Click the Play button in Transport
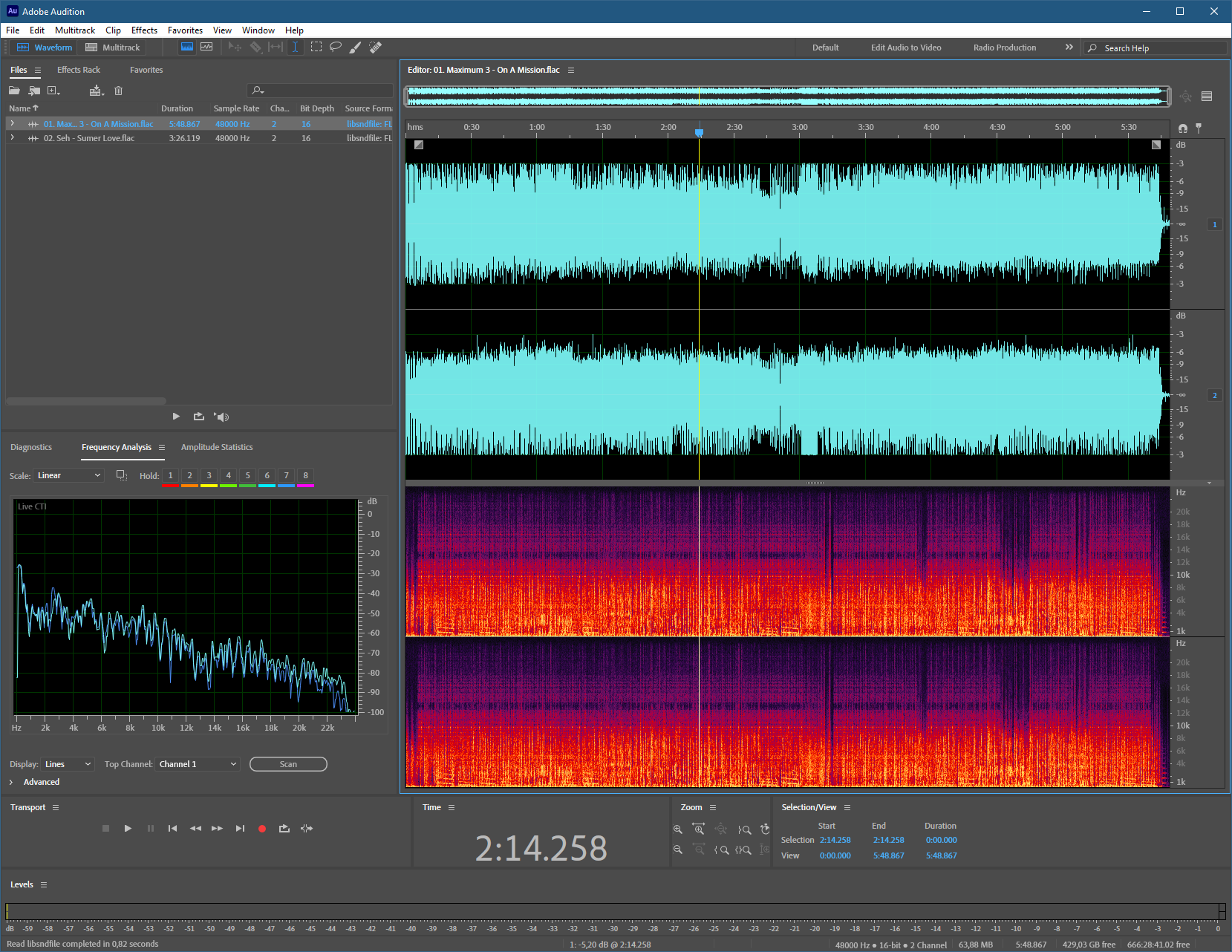The width and height of the screenshot is (1232, 952). coord(128,828)
